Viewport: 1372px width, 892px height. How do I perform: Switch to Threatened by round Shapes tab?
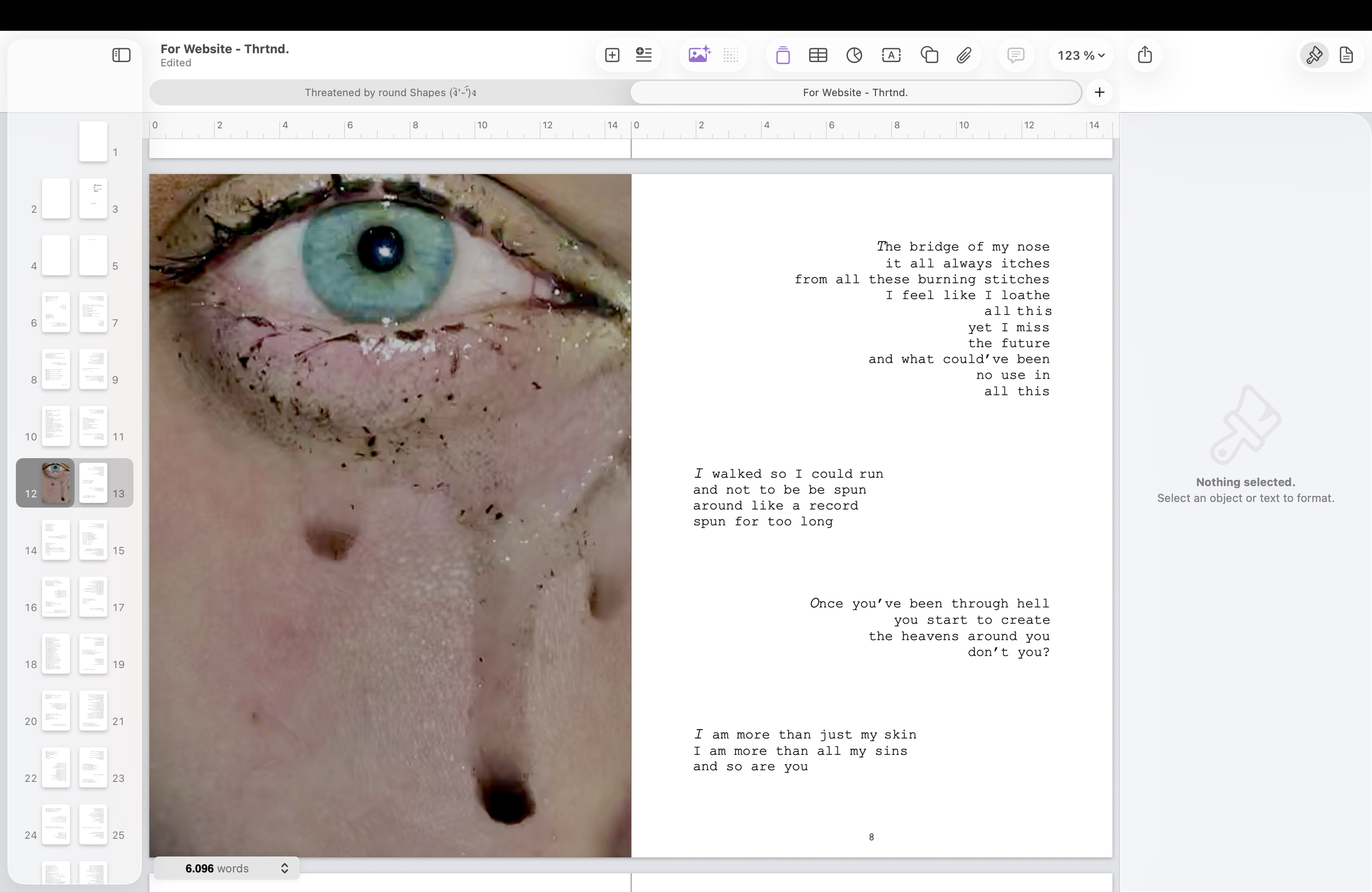(x=390, y=92)
